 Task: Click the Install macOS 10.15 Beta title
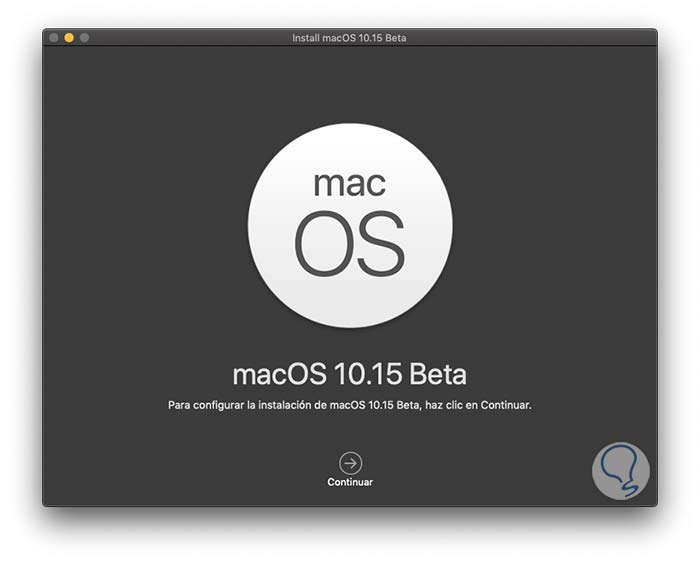[x=349, y=38]
